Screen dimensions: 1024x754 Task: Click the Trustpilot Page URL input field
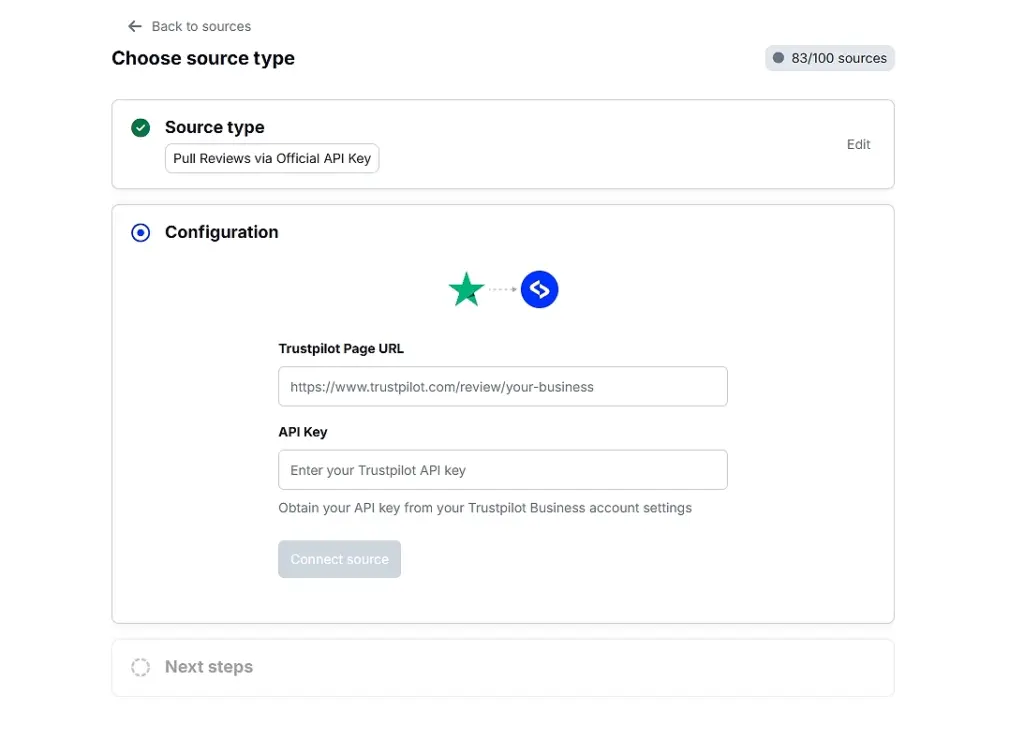pos(502,386)
